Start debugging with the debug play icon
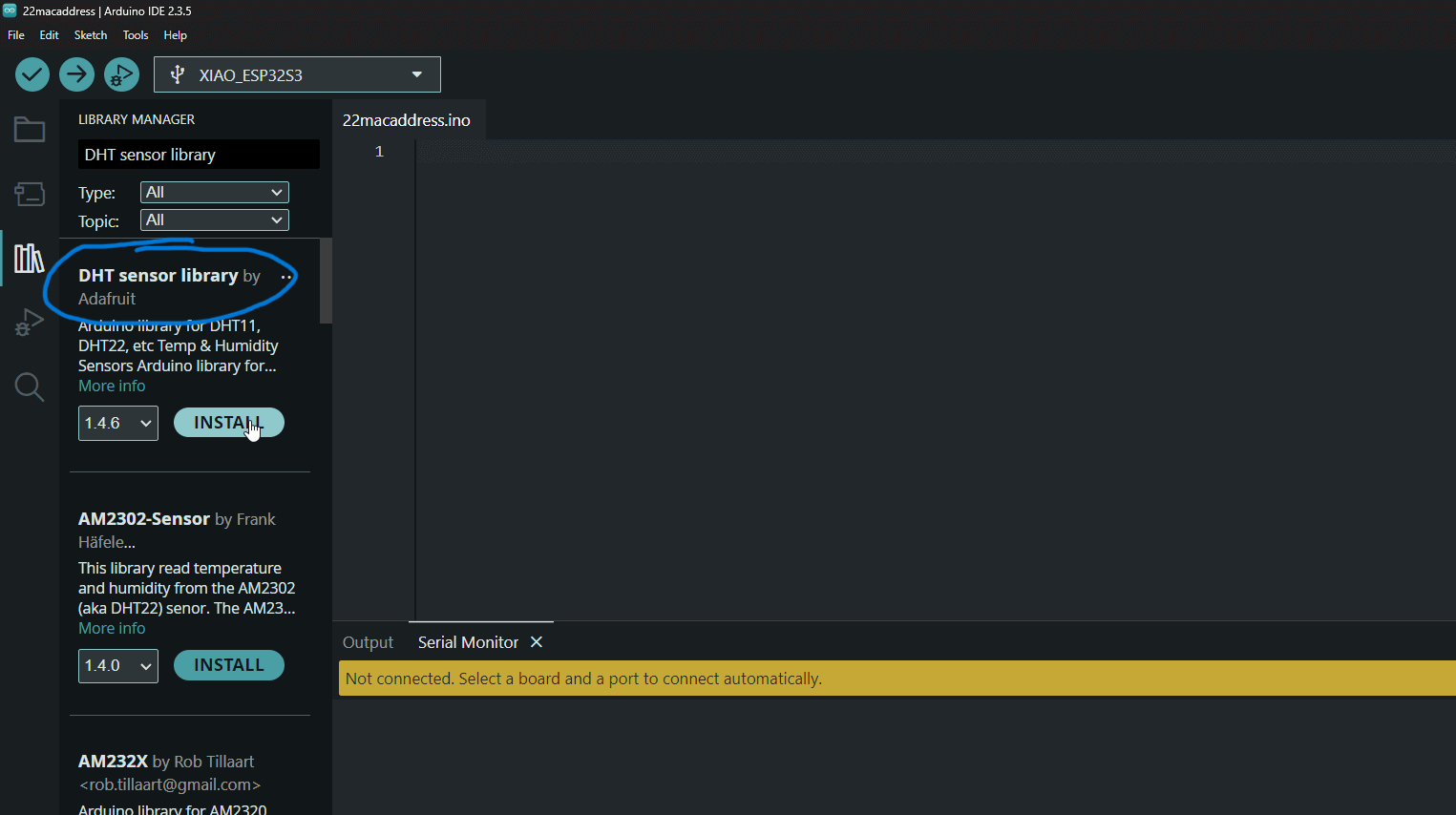The image size is (1456, 815). [121, 74]
